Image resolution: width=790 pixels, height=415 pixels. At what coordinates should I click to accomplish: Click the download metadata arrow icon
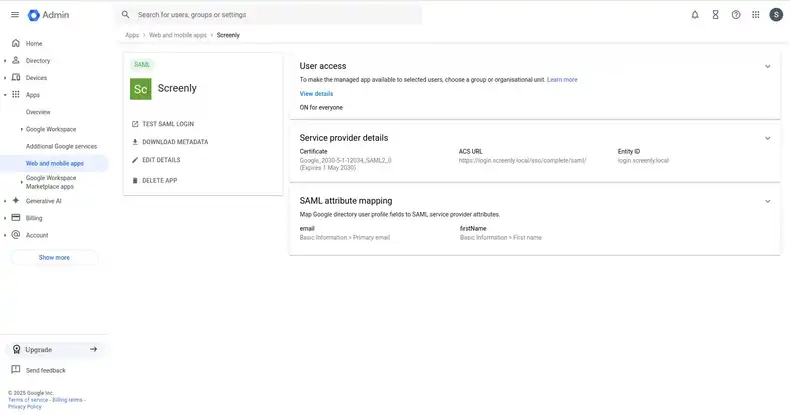[x=135, y=142]
